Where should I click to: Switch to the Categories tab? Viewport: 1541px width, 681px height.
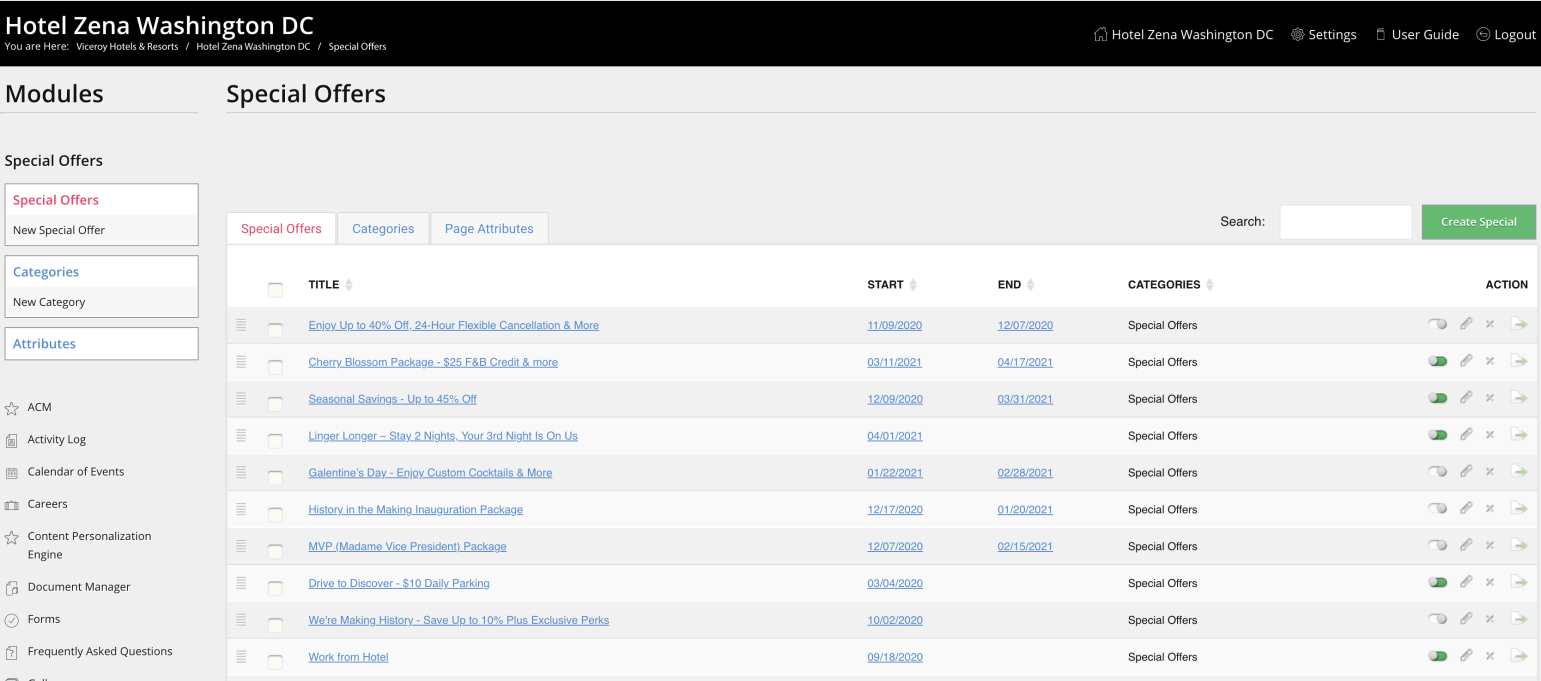[x=383, y=228]
